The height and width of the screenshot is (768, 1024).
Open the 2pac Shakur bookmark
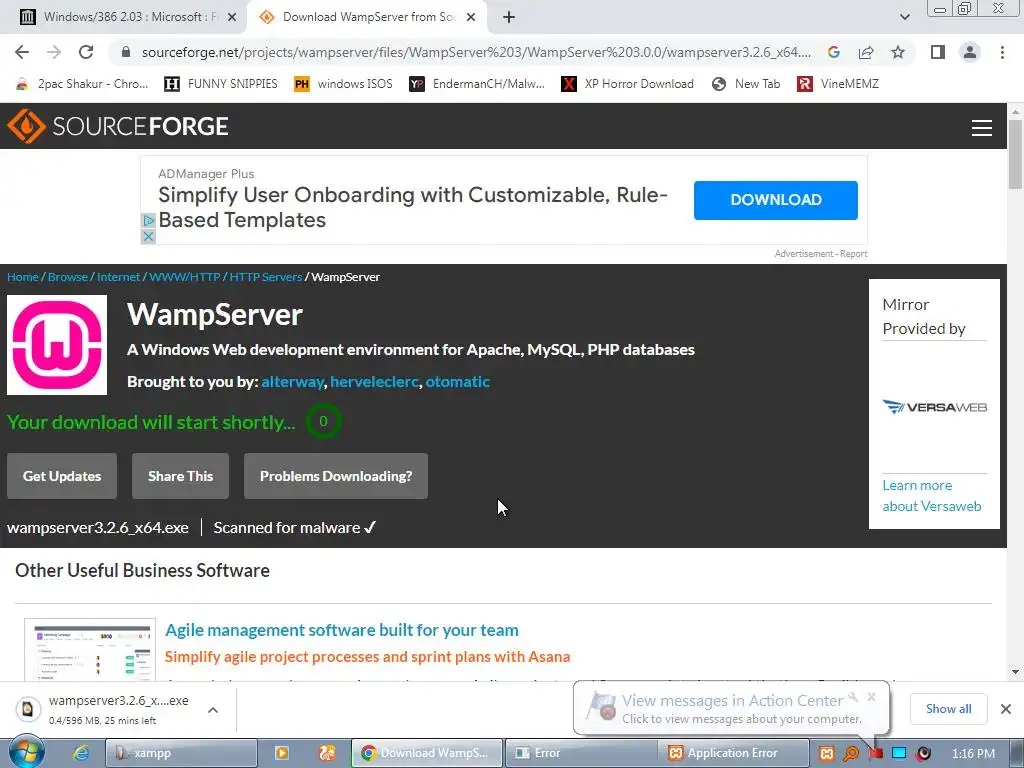[x=82, y=84]
